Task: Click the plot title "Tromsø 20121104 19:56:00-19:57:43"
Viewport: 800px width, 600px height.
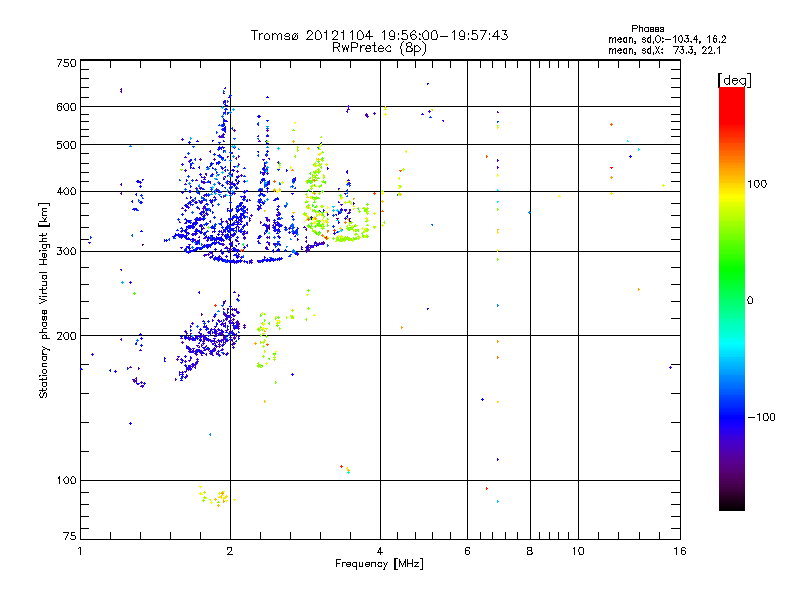Action: (x=379, y=35)
